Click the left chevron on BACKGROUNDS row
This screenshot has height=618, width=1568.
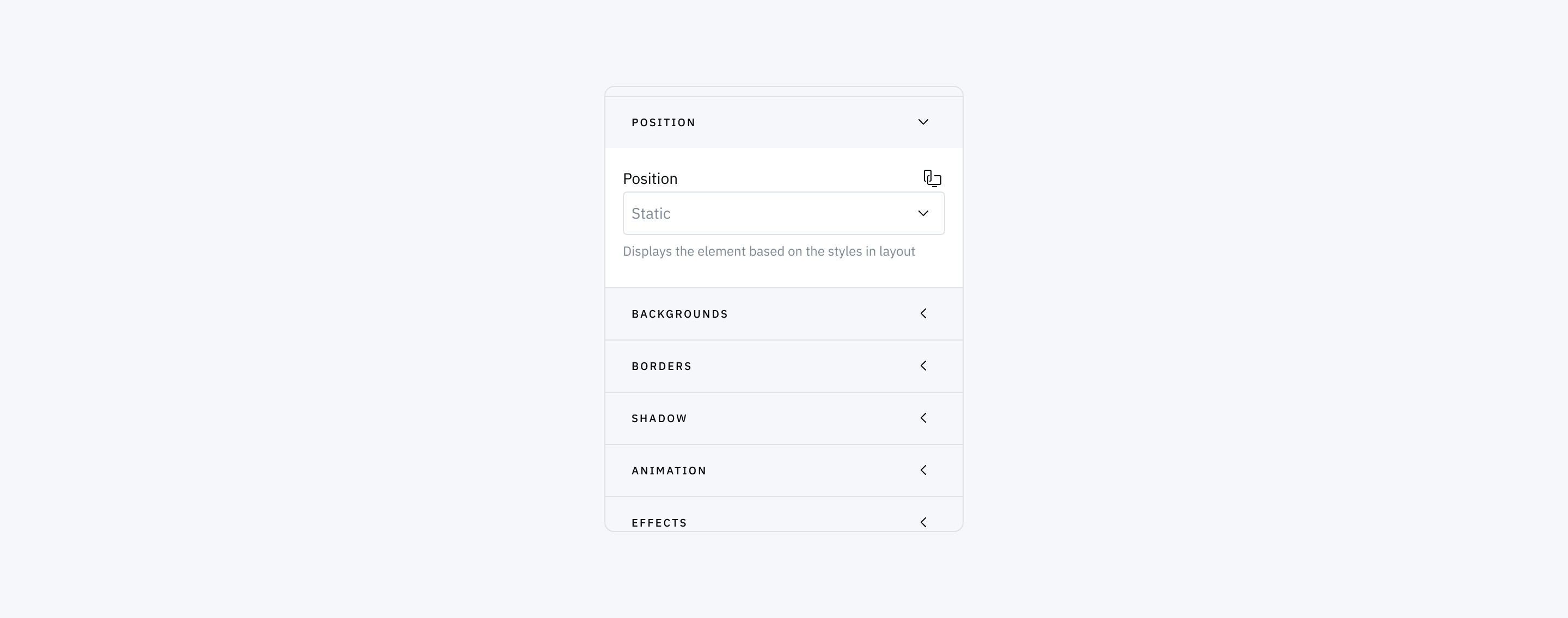pos(923,313)
